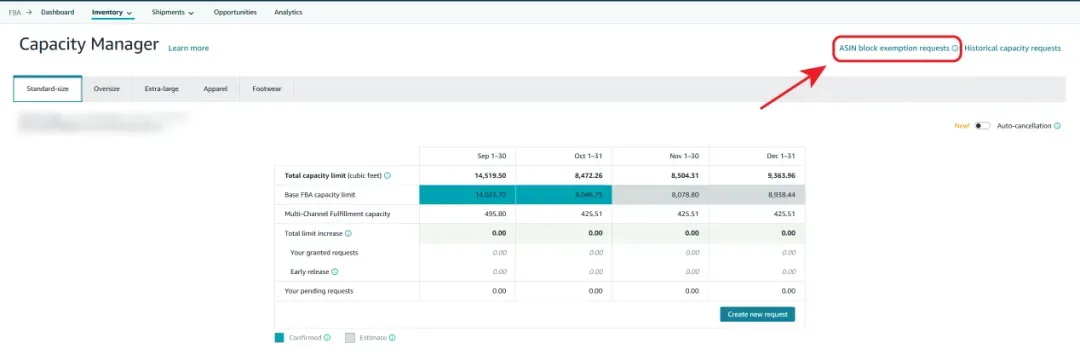This screenshot has width=1080, height=360.
Task: Click Your granted requests row label
Action: click(324, 253)
